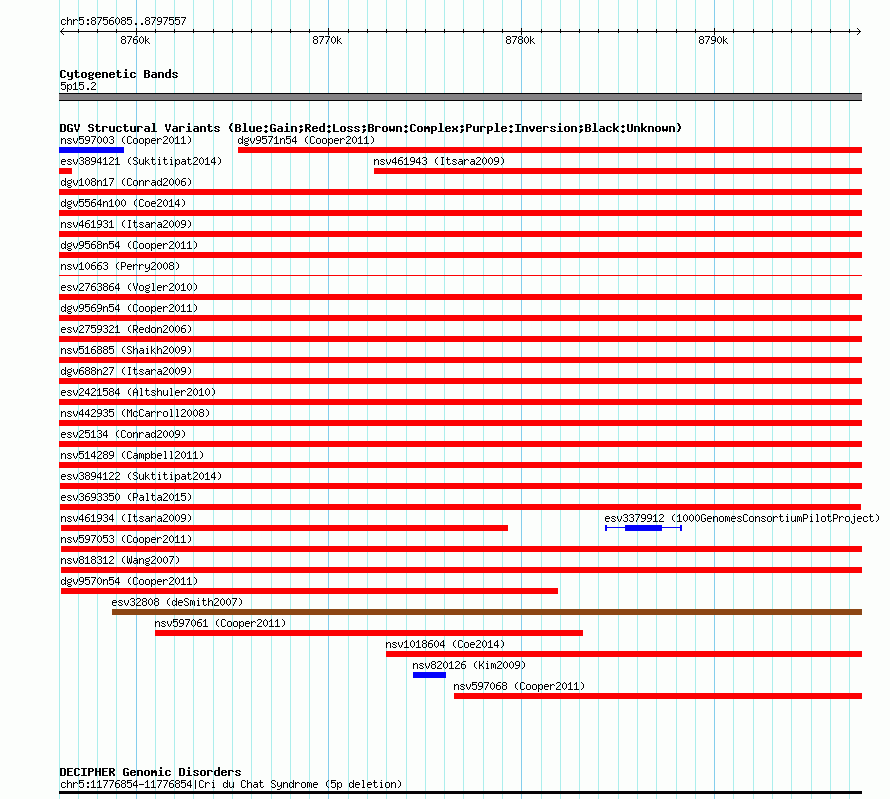Click the grey 5p15.2 cytogenetic band bar
This screenshot has height=799, width=890.
pos(460,97)
